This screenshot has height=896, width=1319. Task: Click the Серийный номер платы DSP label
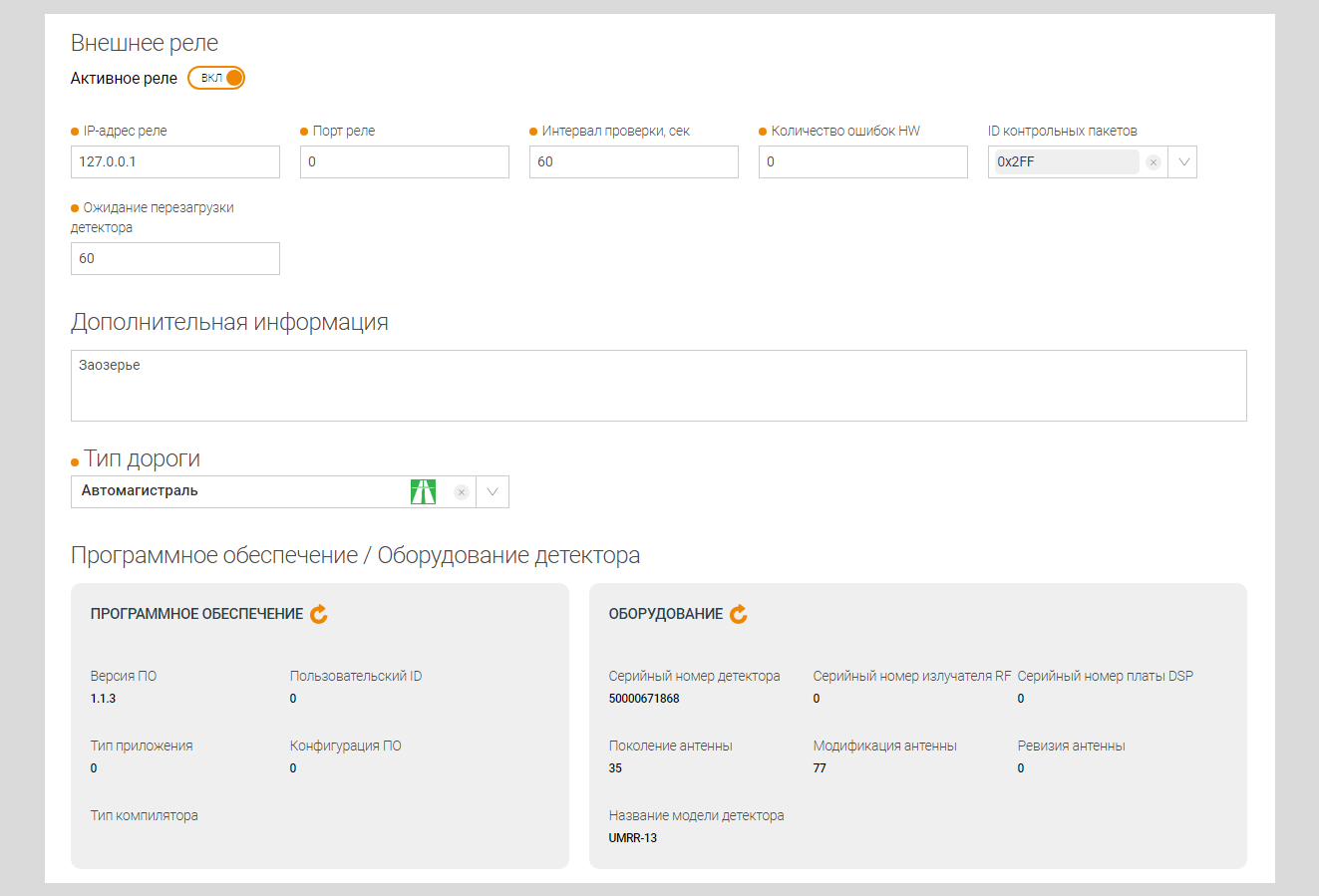tap(1106, 676)
